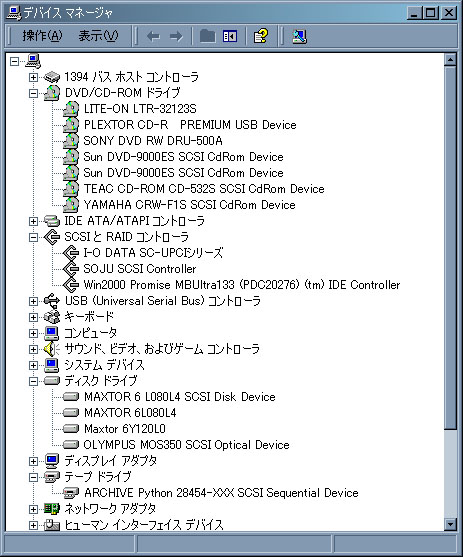Collapse the SCSI と RAID コントローラ node

tap(33, 237)
